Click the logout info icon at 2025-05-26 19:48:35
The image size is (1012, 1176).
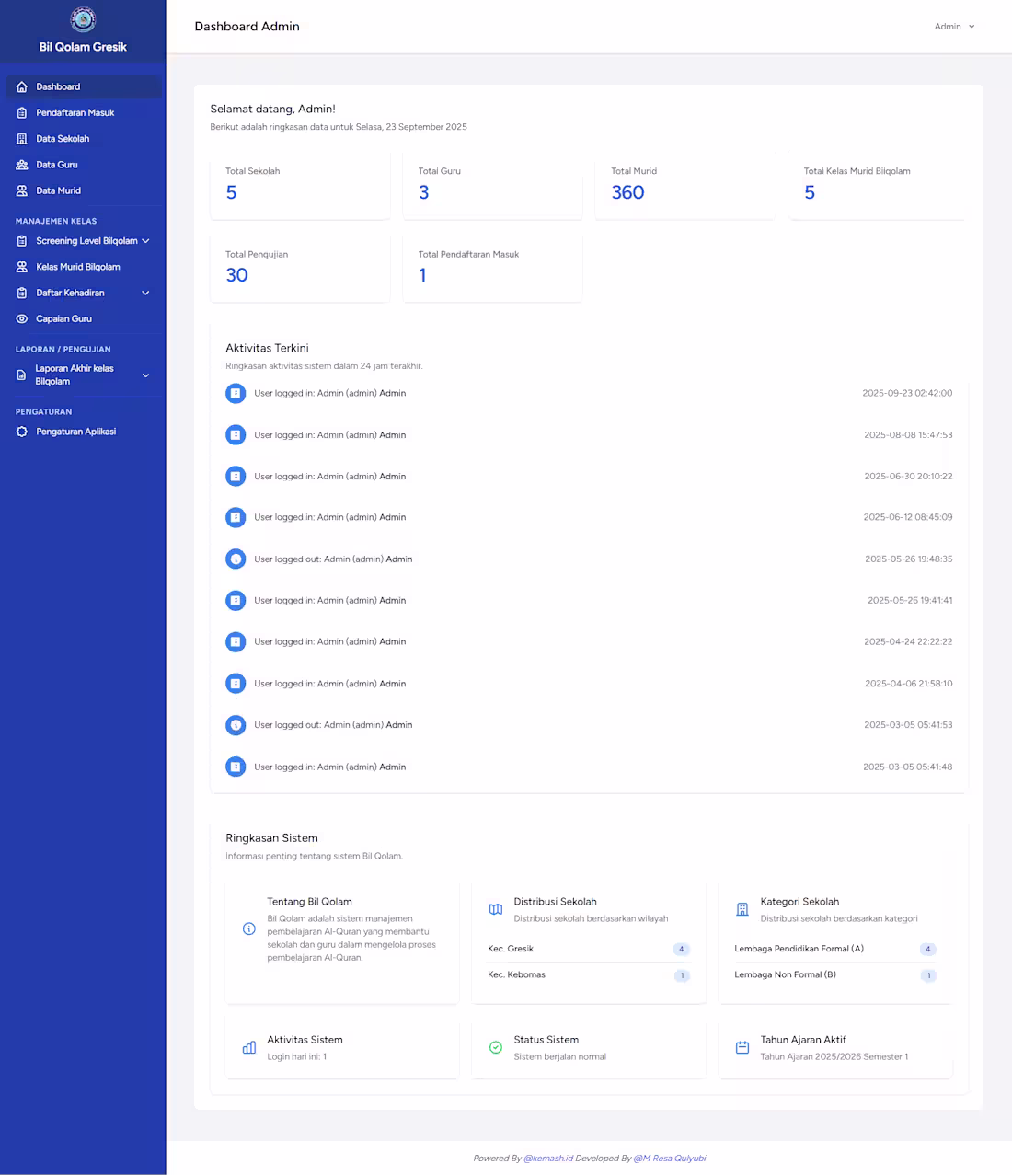[x=236, y=559]
